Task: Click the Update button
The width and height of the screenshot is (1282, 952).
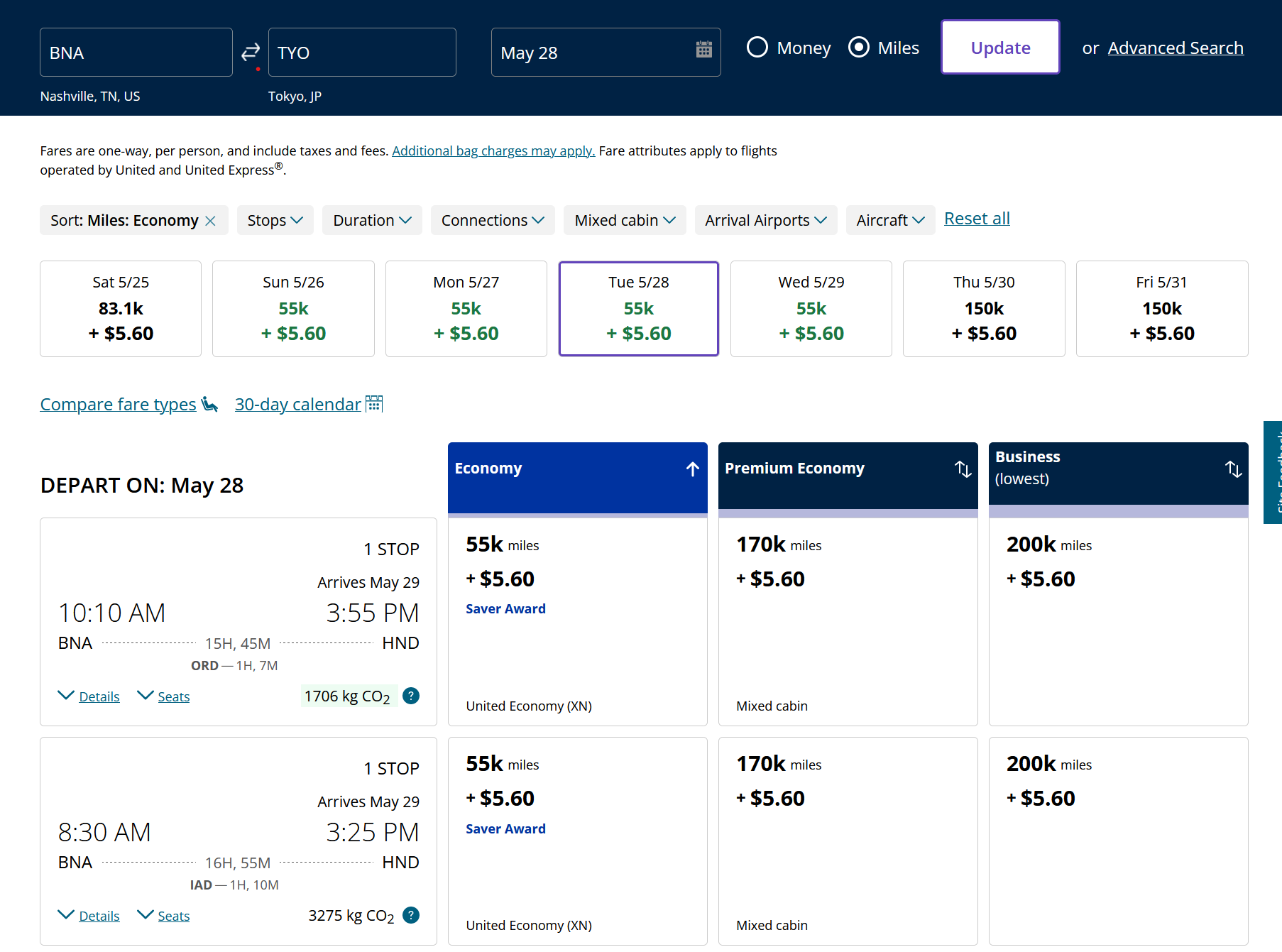Action: pyautogui.click(x=1000, y=48)
